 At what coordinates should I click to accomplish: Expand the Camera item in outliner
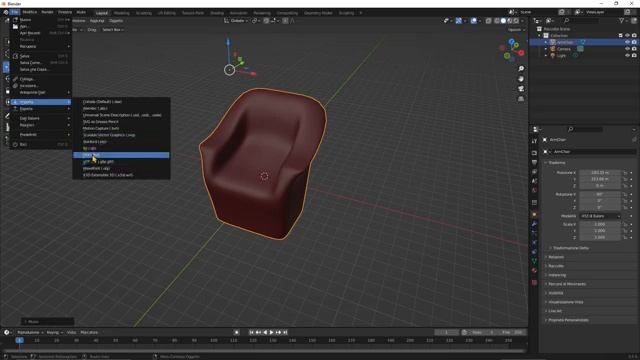click(x=546, y=49)
